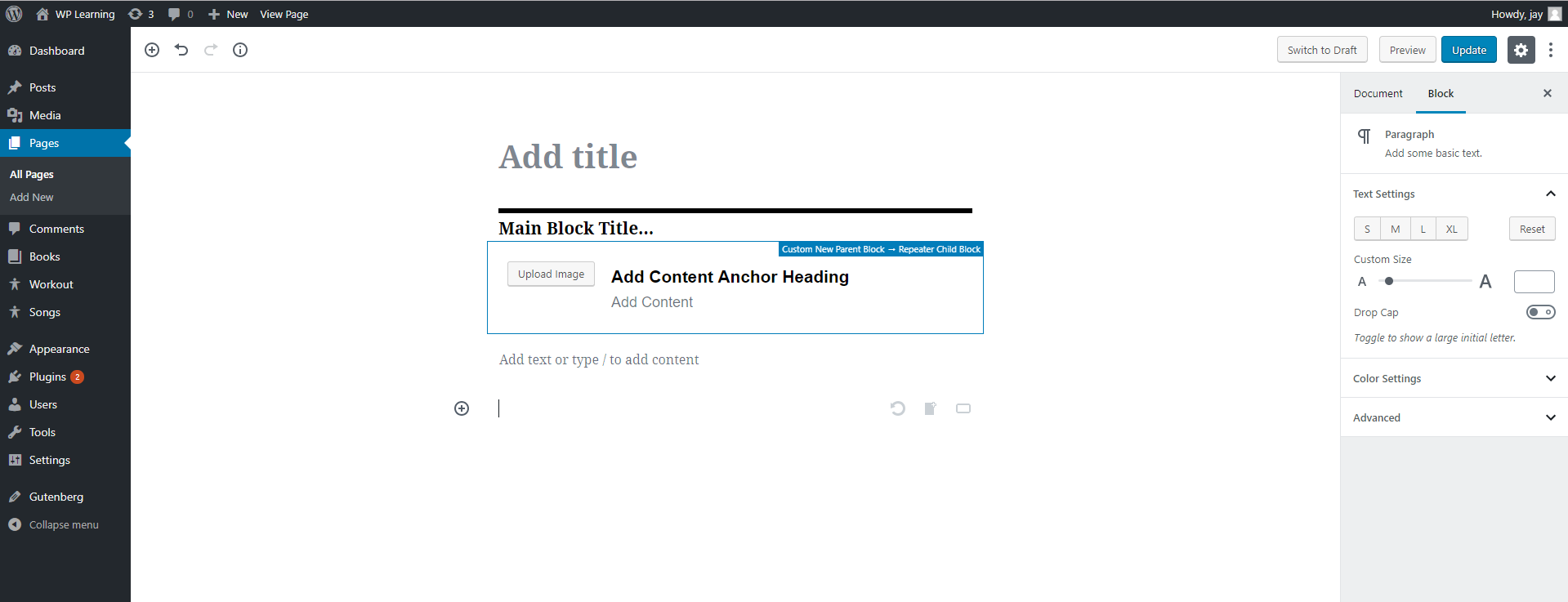Insert the second suggested block icon at right
This screenshot has width=1568, height=602.
(x=931, y=408)
